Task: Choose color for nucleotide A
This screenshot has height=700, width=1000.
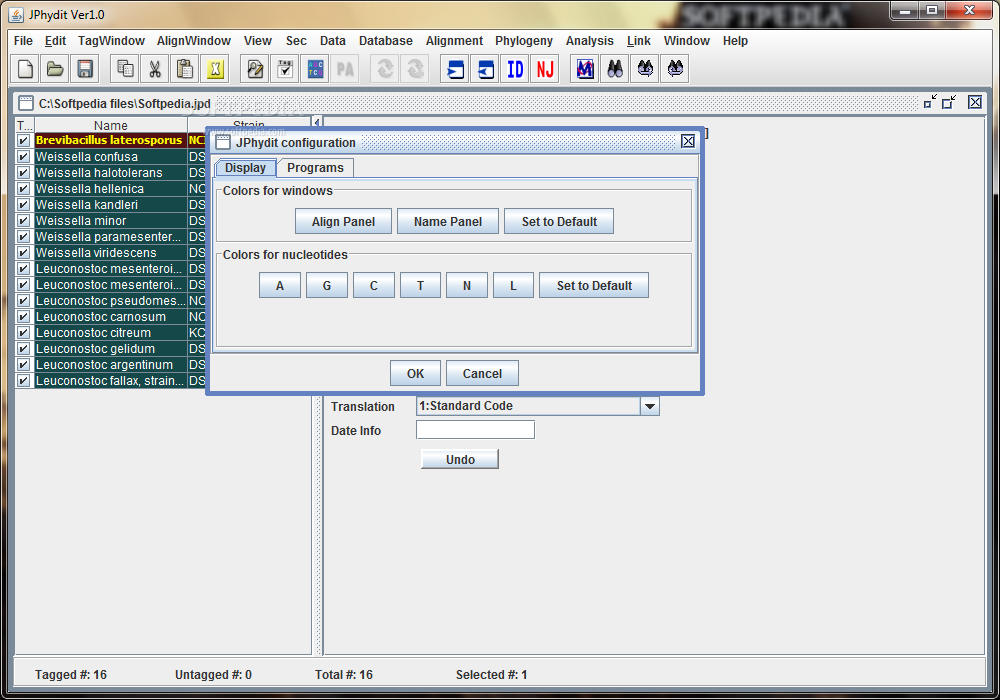Action: pos(279,285)
